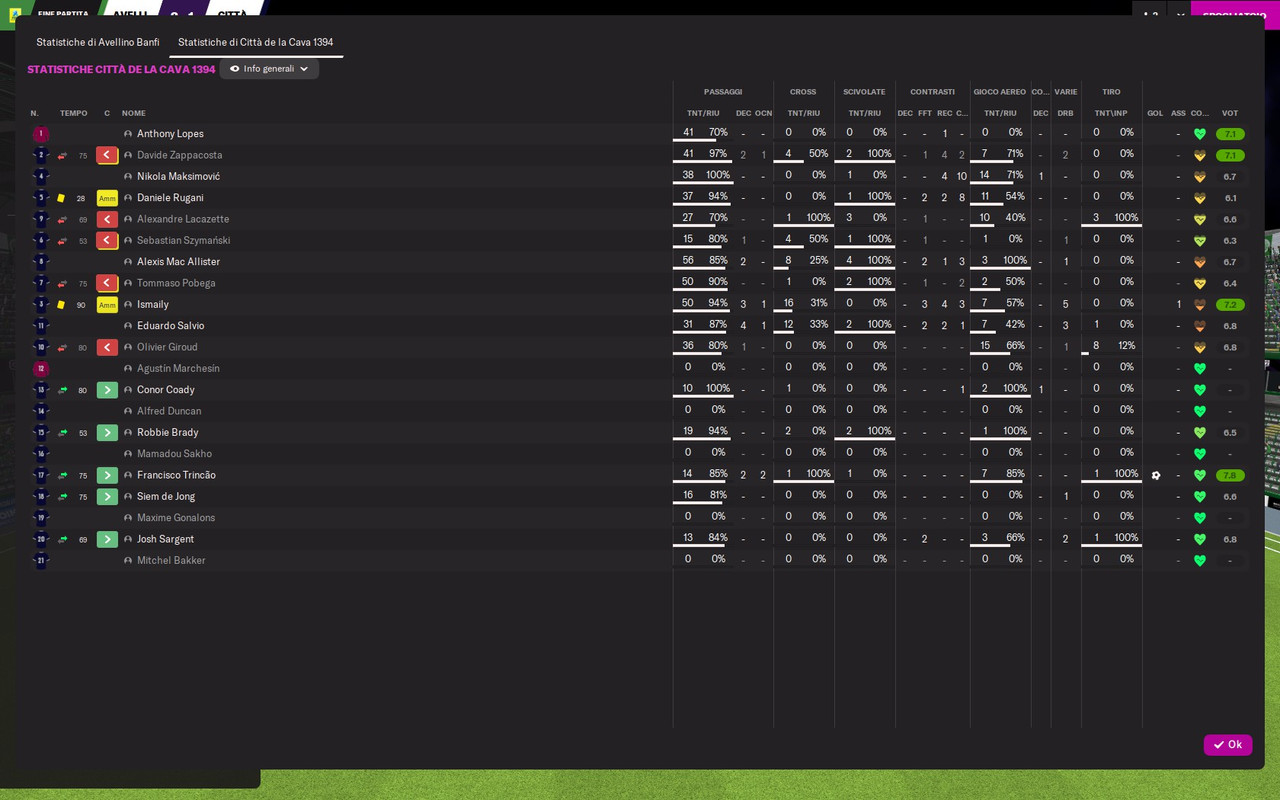Click the green substitution badge beside Francisco Trincão
The width and height of the screenshot is (1280, 800).
pyautogui.click(x=107, y=475)
